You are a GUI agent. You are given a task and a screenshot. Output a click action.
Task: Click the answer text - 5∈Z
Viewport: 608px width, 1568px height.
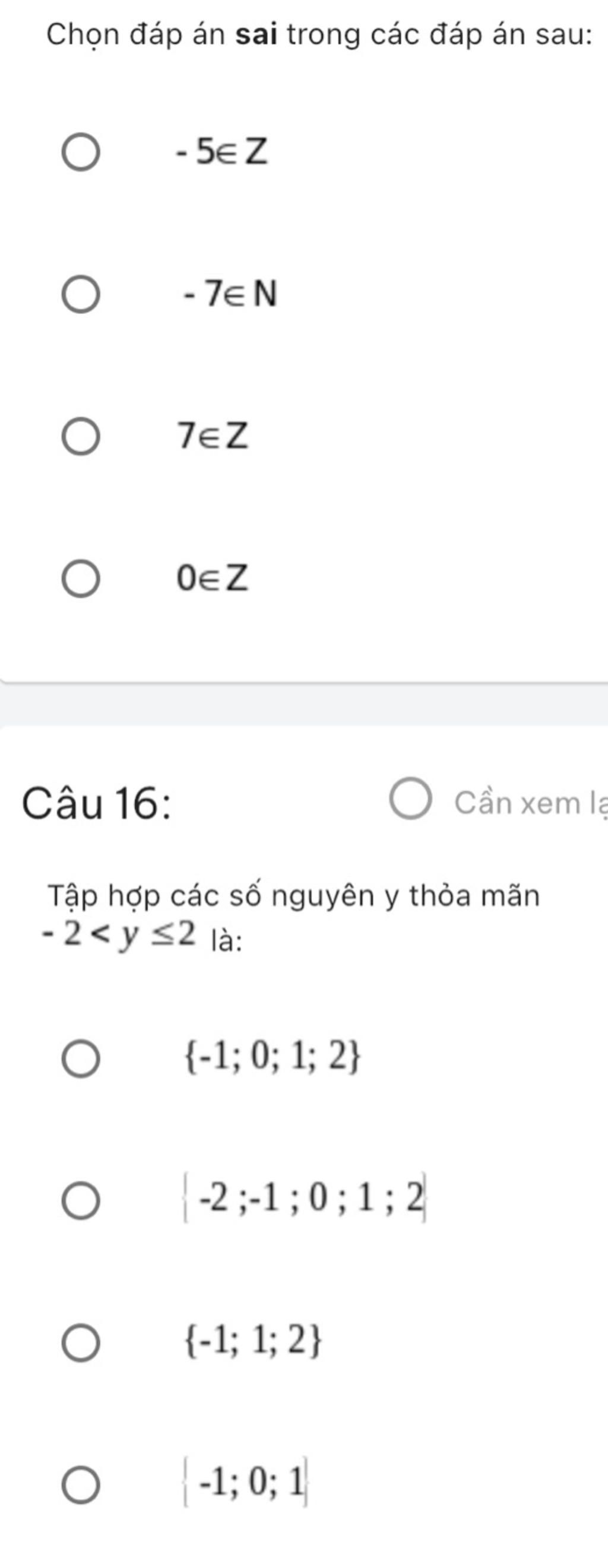click(x=221, y=152)
